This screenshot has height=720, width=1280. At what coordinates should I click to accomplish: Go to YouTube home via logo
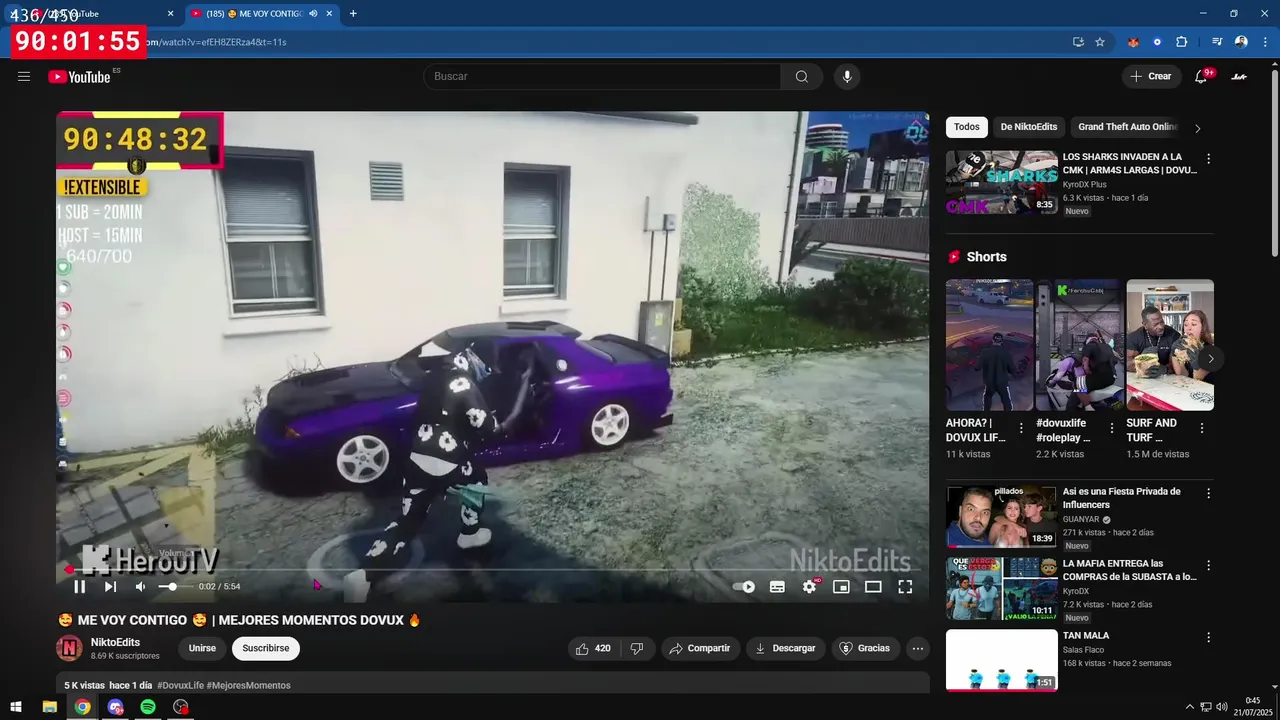pos(79,77)
